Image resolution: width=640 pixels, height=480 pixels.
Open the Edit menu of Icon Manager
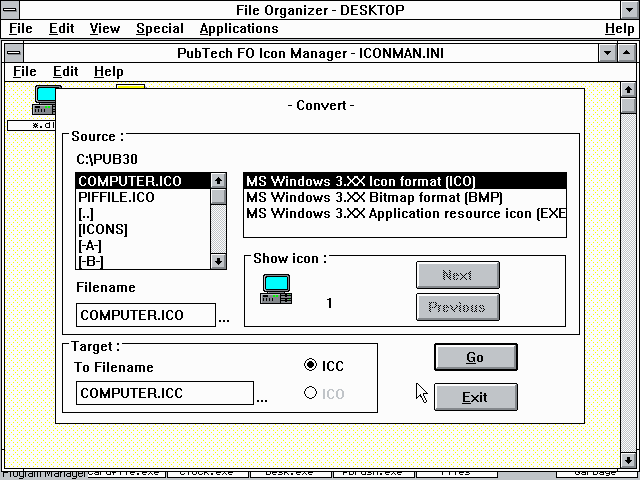[x=66, y=71]
